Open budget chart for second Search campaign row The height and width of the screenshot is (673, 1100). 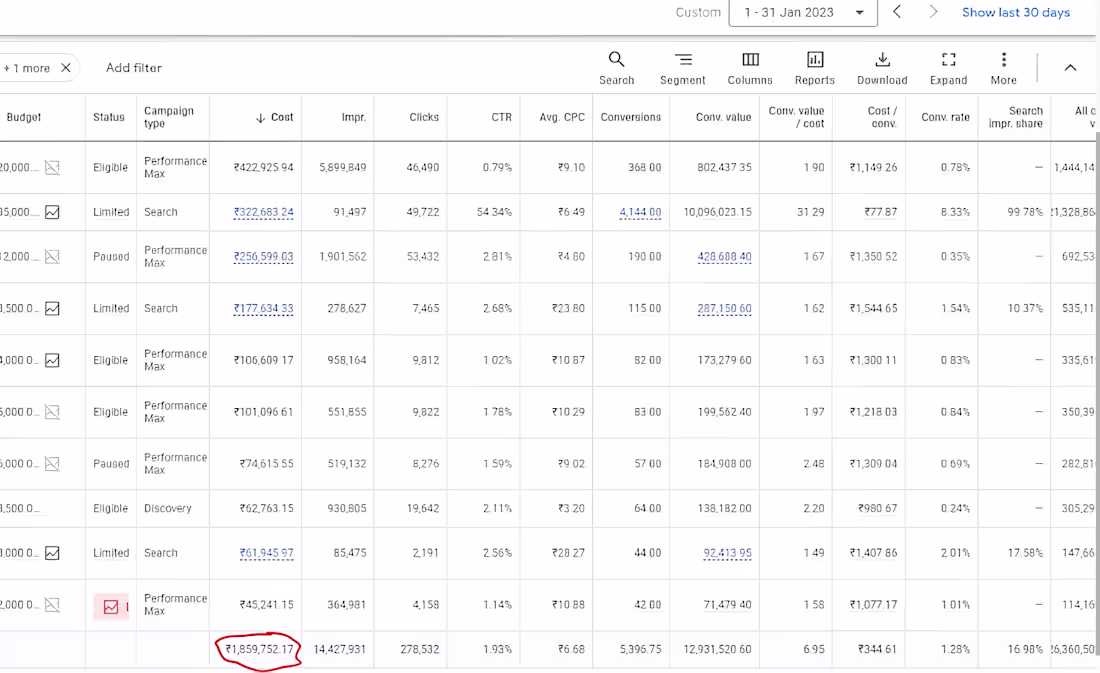52,308
